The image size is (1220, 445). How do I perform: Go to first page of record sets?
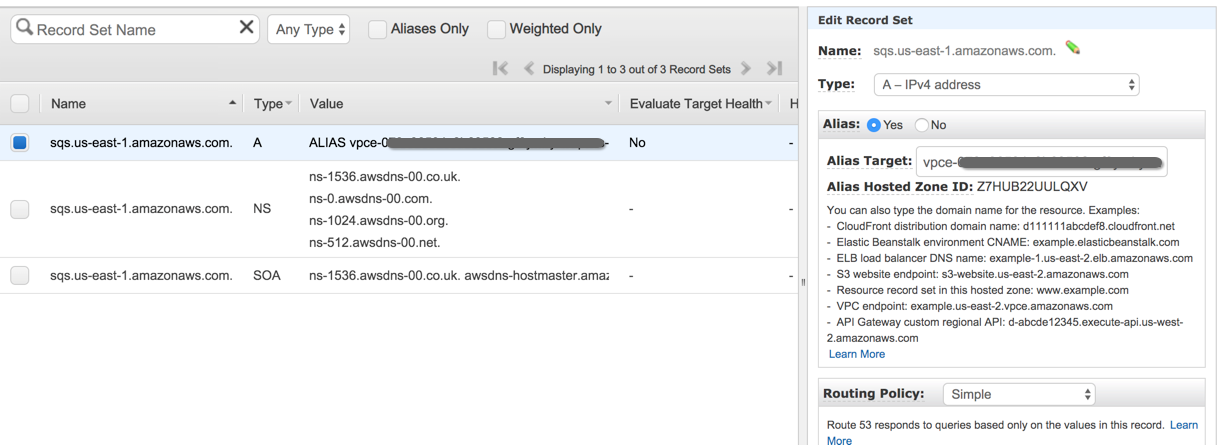pos(498,69)
